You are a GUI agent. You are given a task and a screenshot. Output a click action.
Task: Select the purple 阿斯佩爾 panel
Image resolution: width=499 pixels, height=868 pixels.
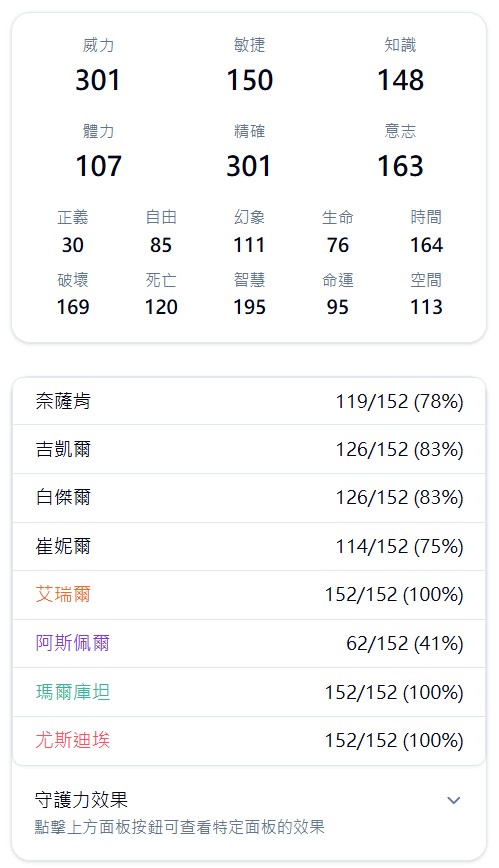click(x=249, y=643)
